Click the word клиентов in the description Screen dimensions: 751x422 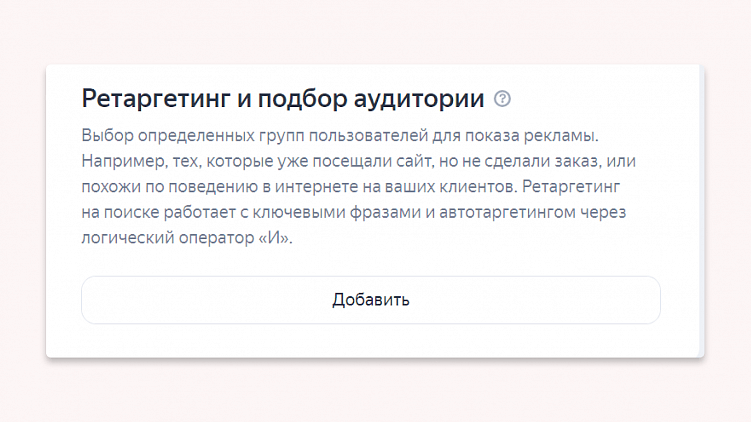pos(482,186)
